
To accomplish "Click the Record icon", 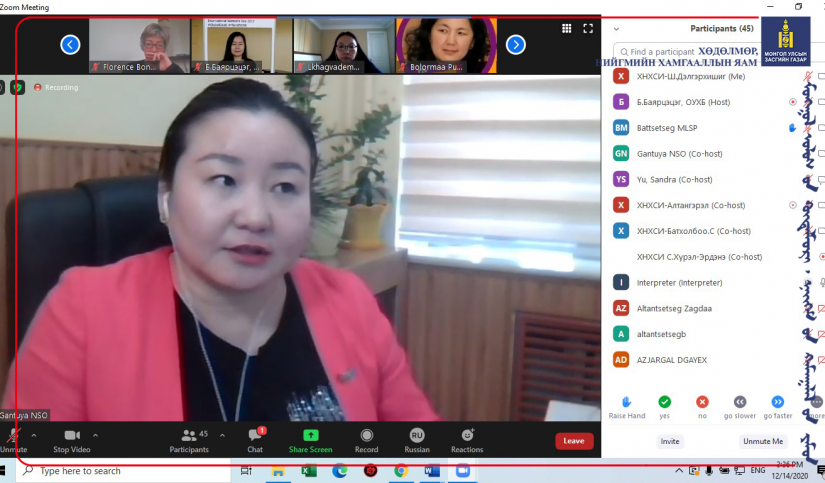I will (367, 435).
